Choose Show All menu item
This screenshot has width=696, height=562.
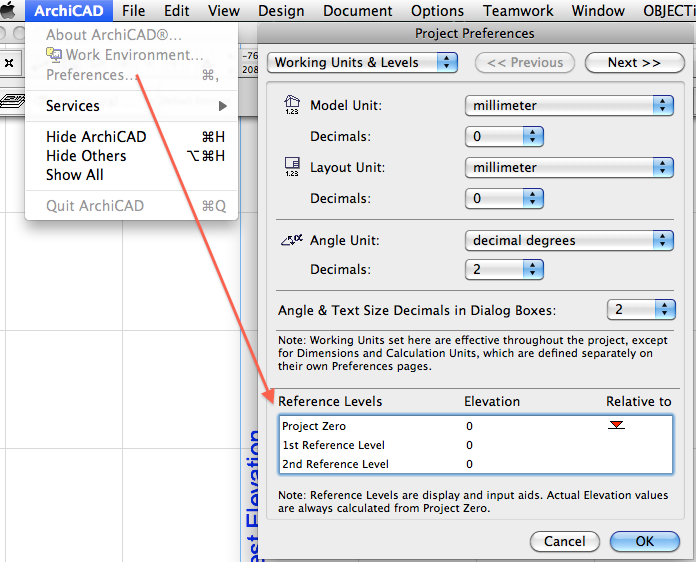tap(131, 175)
